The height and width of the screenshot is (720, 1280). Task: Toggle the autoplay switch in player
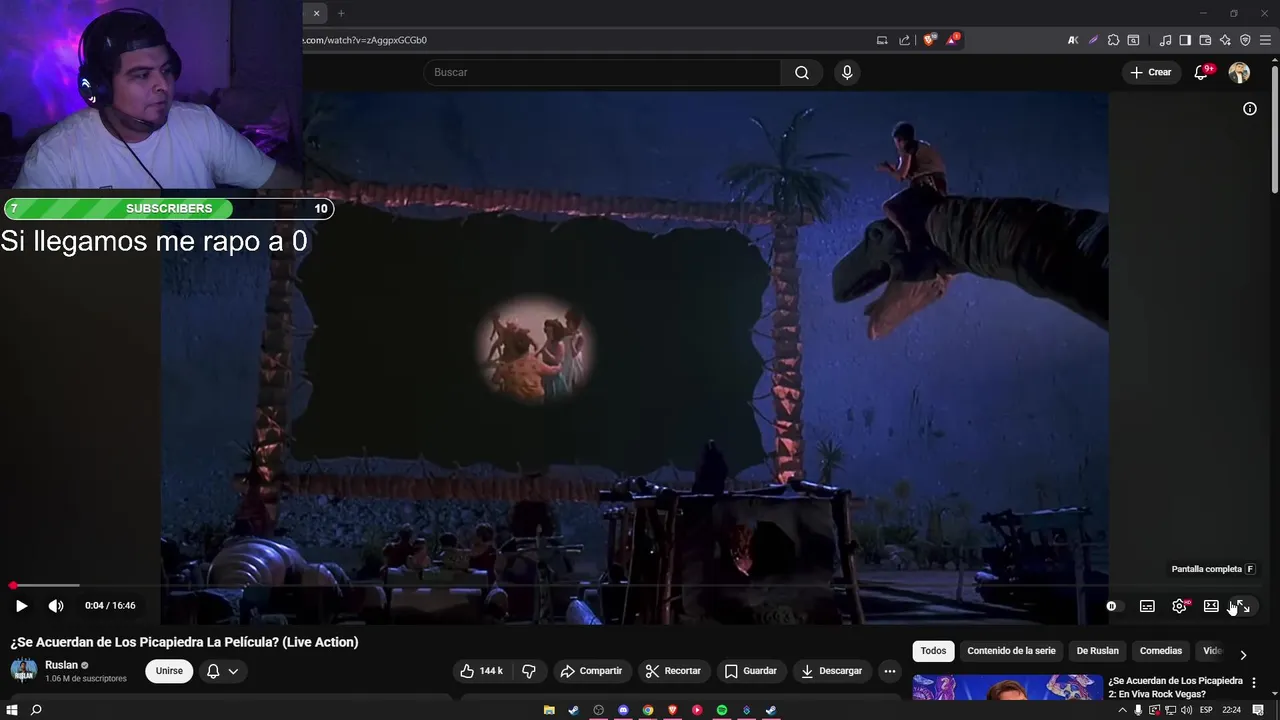click(x=1114, y=606)
